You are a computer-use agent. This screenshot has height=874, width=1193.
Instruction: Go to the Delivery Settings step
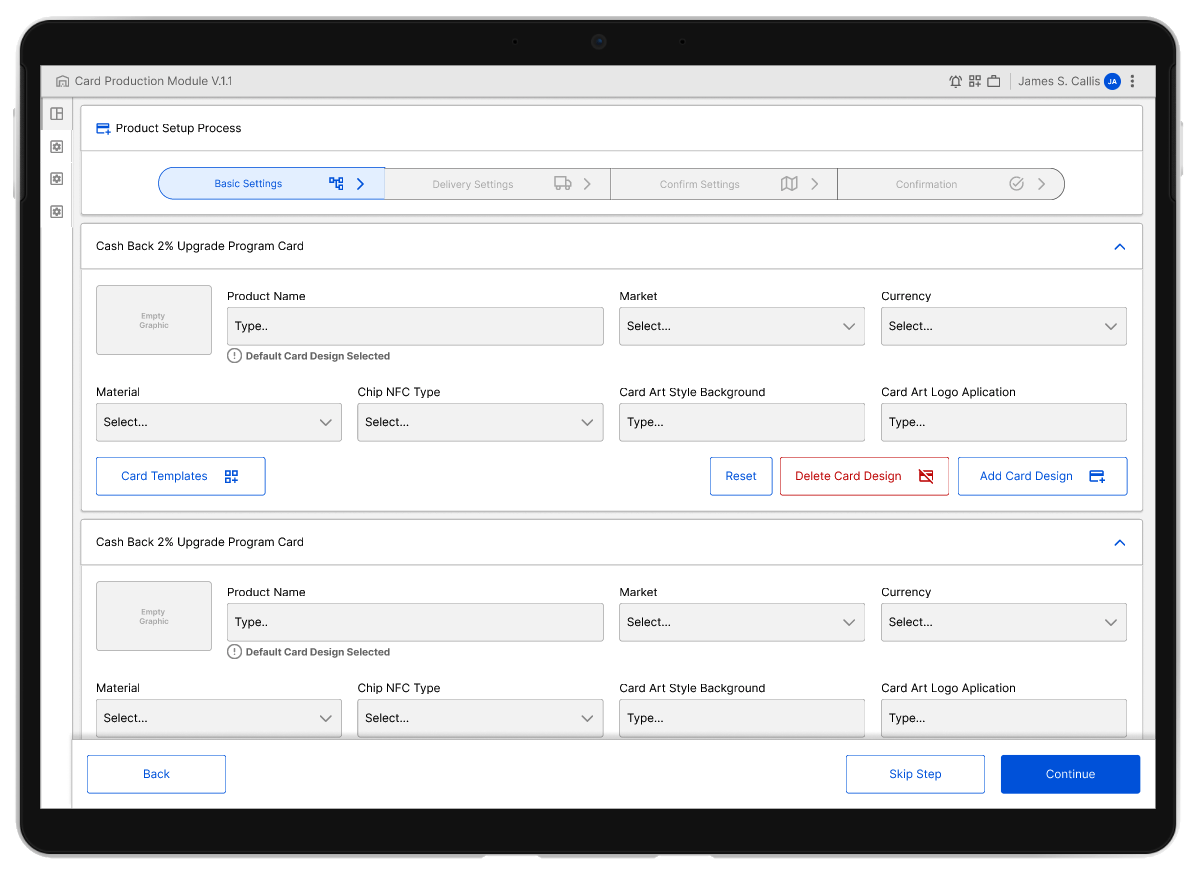click(x=497, y=184)
